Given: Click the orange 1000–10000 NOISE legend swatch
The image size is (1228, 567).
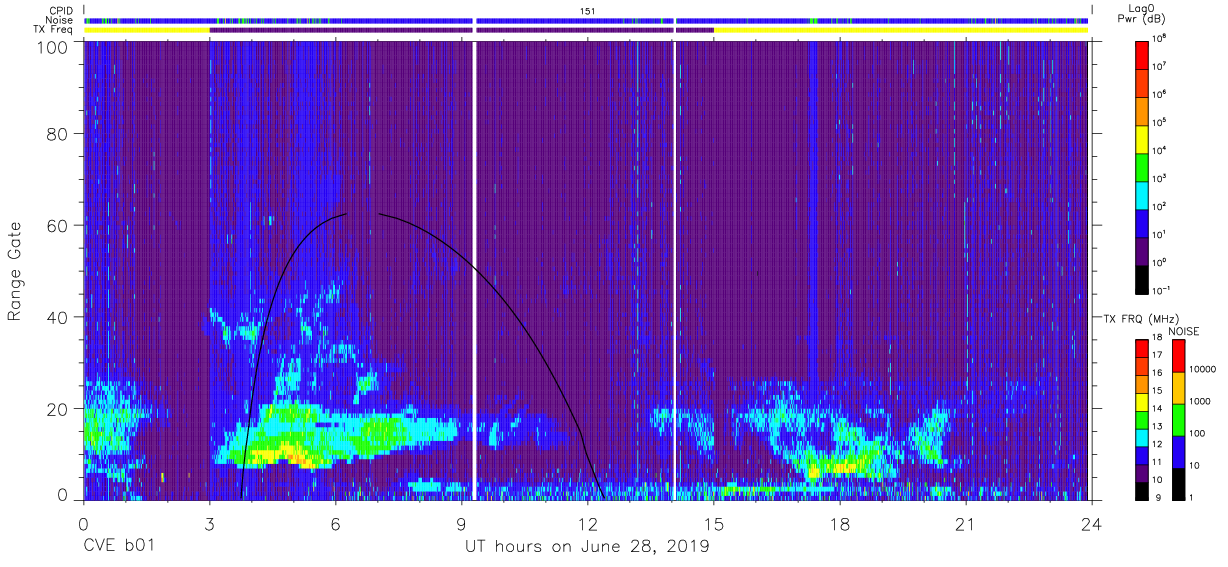Looking at the screenshot, I should [1178, 386].
